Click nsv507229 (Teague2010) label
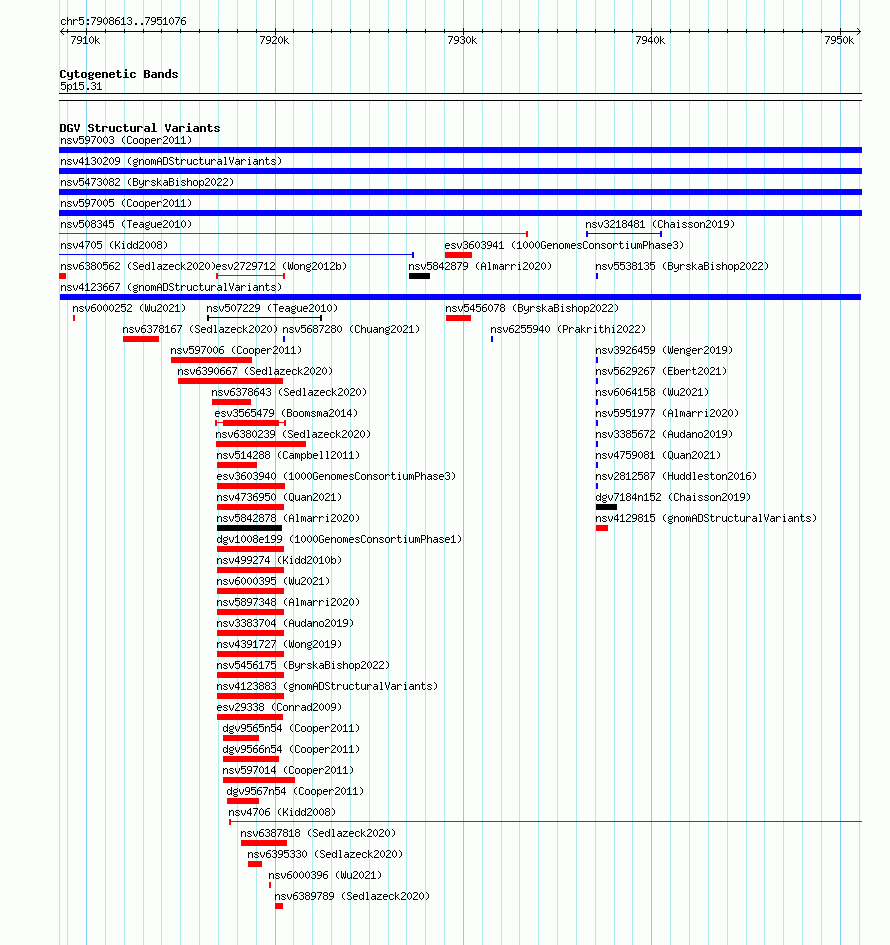 point(272,309)
